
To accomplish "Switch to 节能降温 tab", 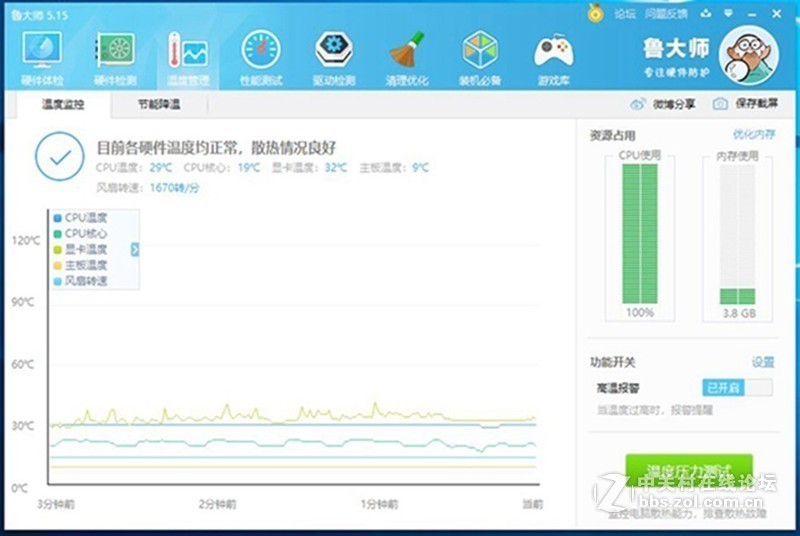I will pos(159,105).
